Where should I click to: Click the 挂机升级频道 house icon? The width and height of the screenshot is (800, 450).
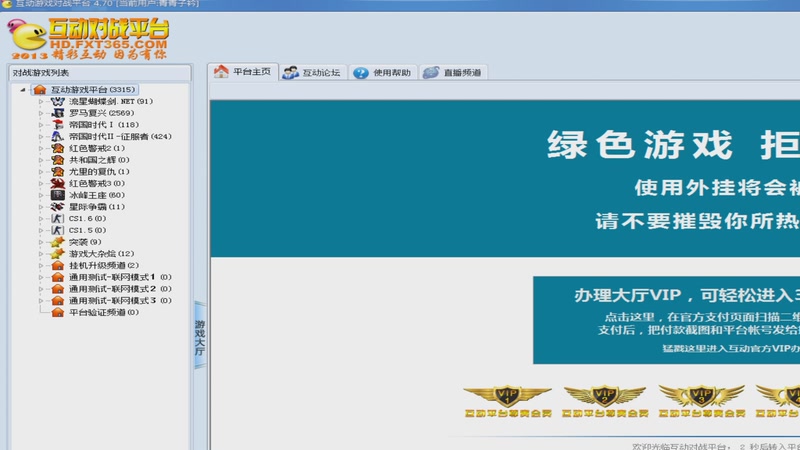coord(58,266)
